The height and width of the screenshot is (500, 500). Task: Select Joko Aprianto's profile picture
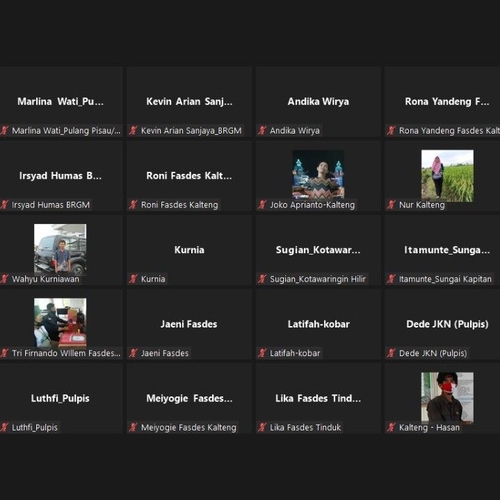point(318,174)
